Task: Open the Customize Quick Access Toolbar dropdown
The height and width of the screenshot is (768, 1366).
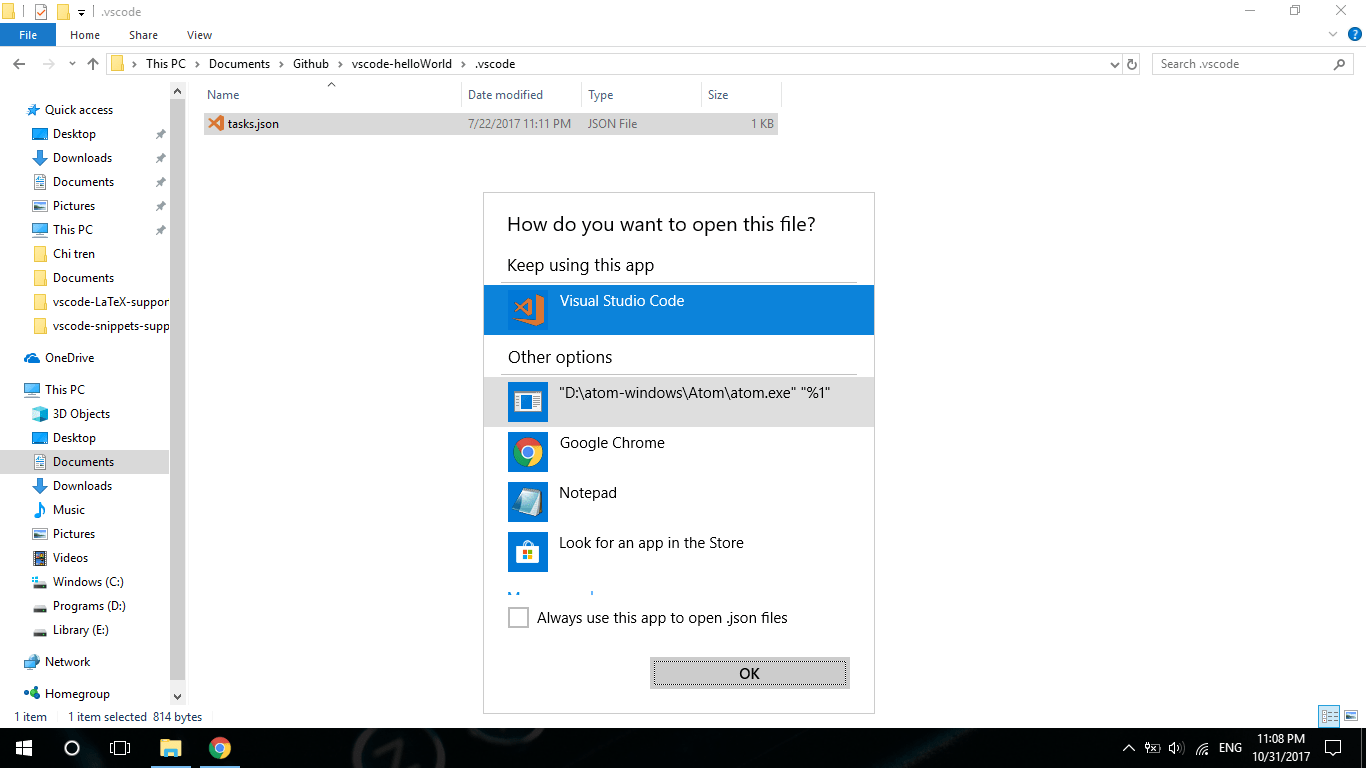Action: point(81,12)
